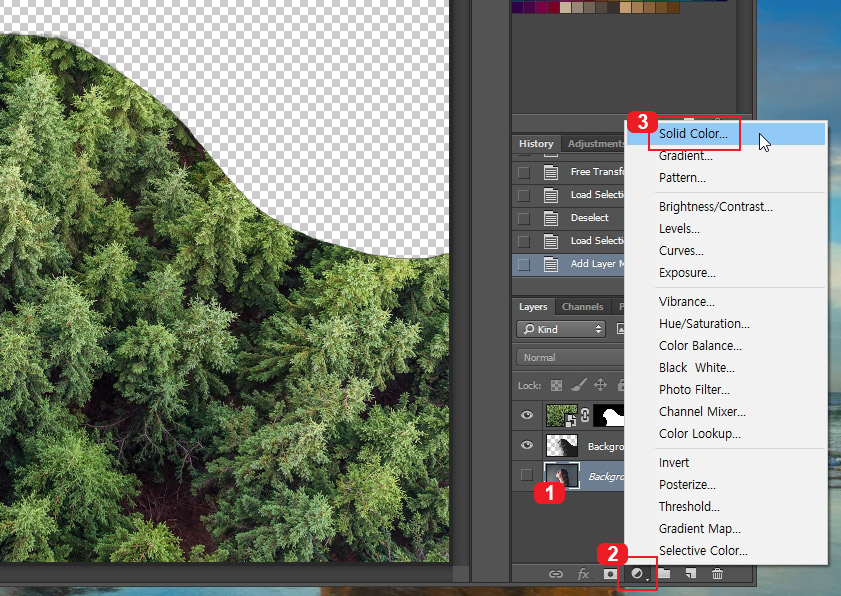Open the layer style fx menu
Image resolution: width=841 pixels, height=596 pixels.
[583, 574]
